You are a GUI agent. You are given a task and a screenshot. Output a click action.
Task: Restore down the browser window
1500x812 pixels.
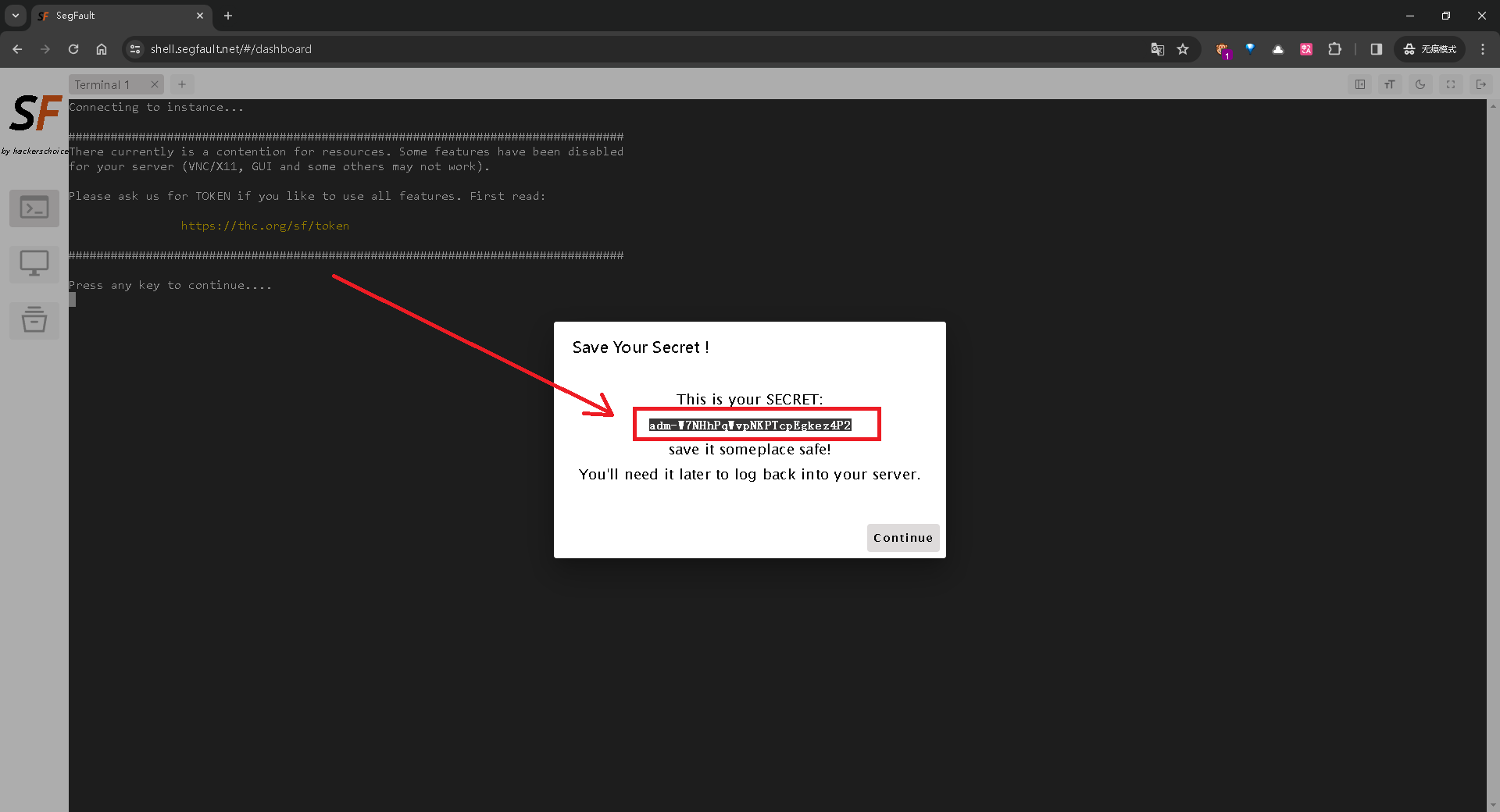1446,16
